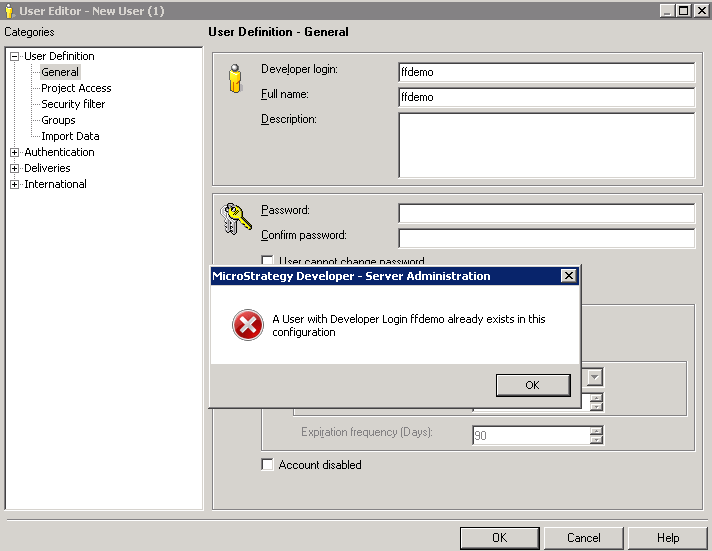Click the error message text about ffdemo
Viewport: 712px width, 551px height.
click(x=409, y=326)
